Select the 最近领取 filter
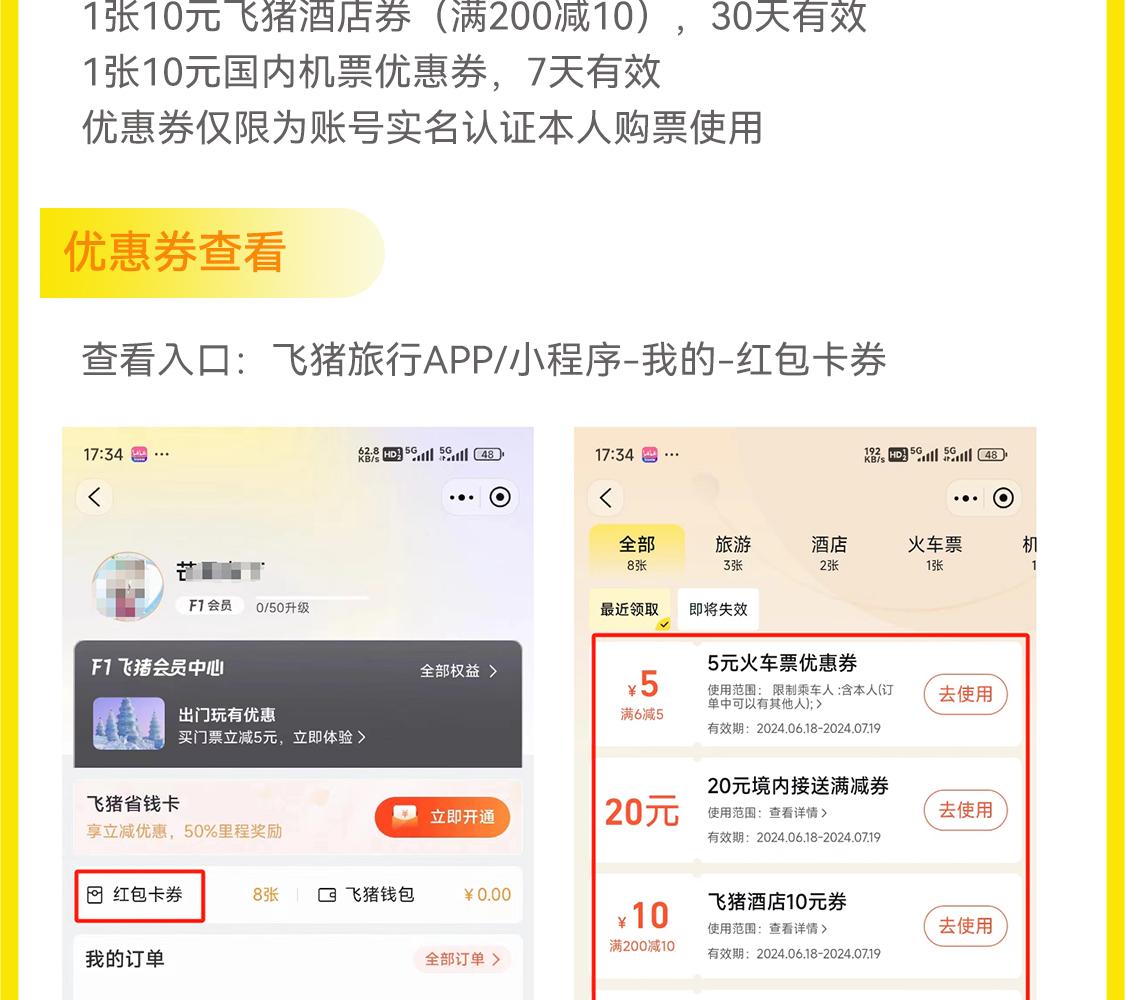Image resolution: width=1125 pixels, height=1000 pixels. coord(629,609)
